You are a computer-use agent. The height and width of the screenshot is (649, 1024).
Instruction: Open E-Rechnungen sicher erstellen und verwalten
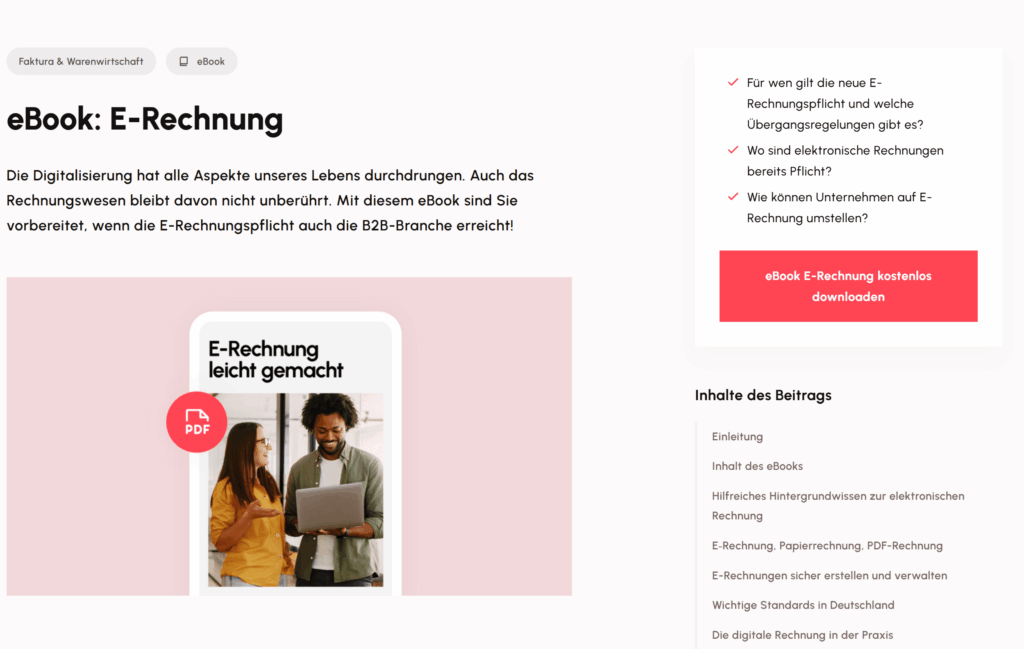pyautogui.click(x=829, y=575)
